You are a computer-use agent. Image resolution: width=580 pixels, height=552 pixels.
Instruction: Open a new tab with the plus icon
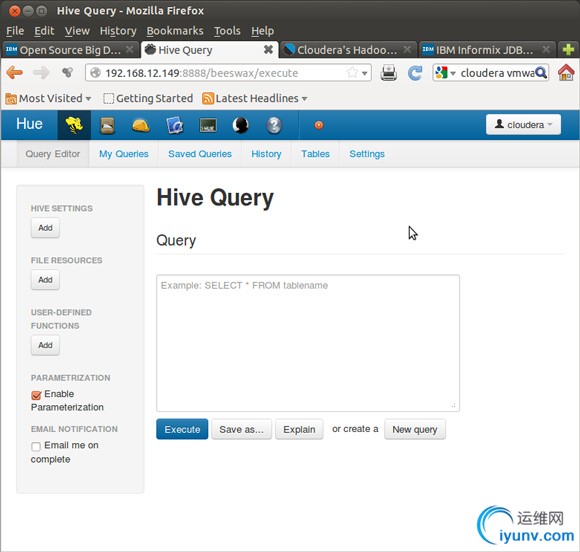(568, 49)
